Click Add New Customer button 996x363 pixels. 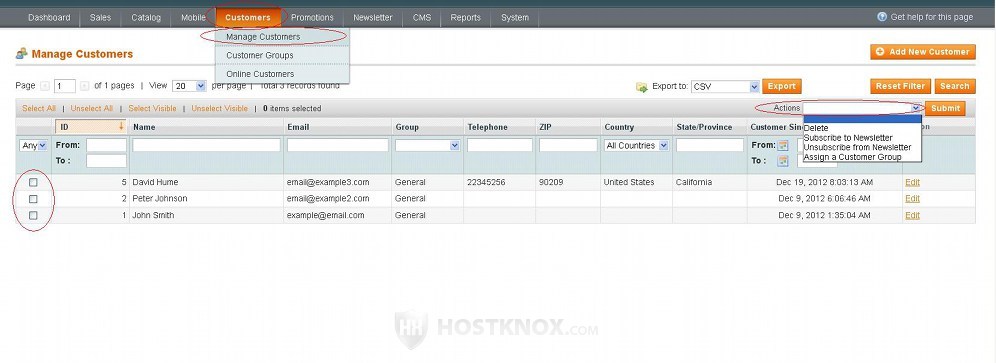click(x=923, y=52)
